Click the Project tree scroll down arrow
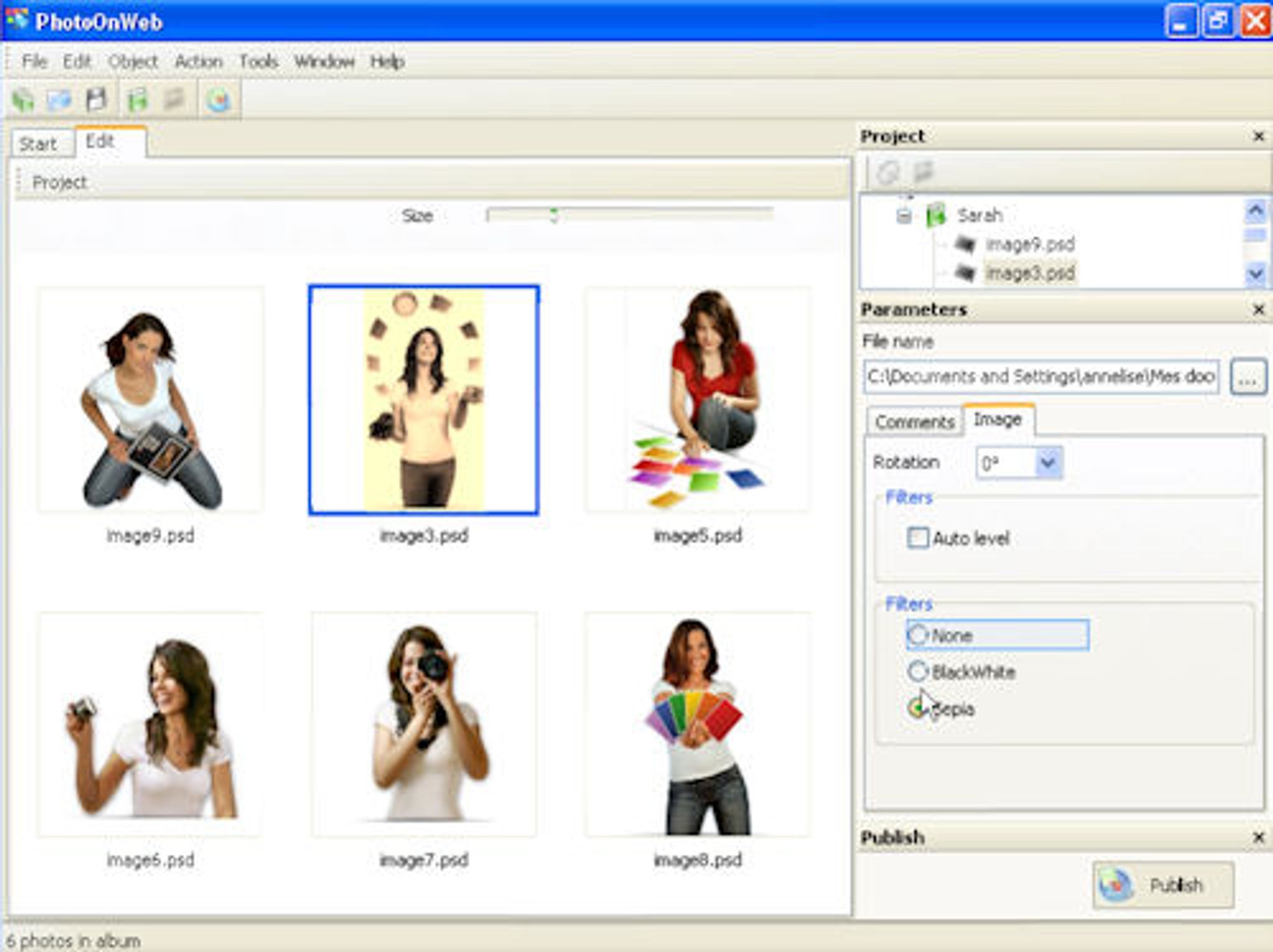 1255,274
